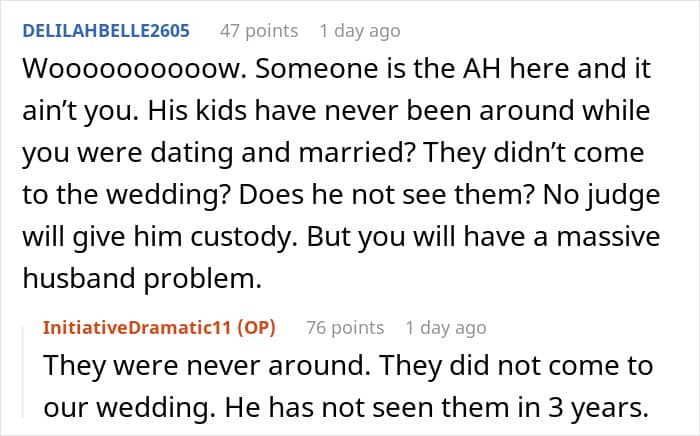Open timestamp link on InitiativeDramatic11's reply

(446, 327)
